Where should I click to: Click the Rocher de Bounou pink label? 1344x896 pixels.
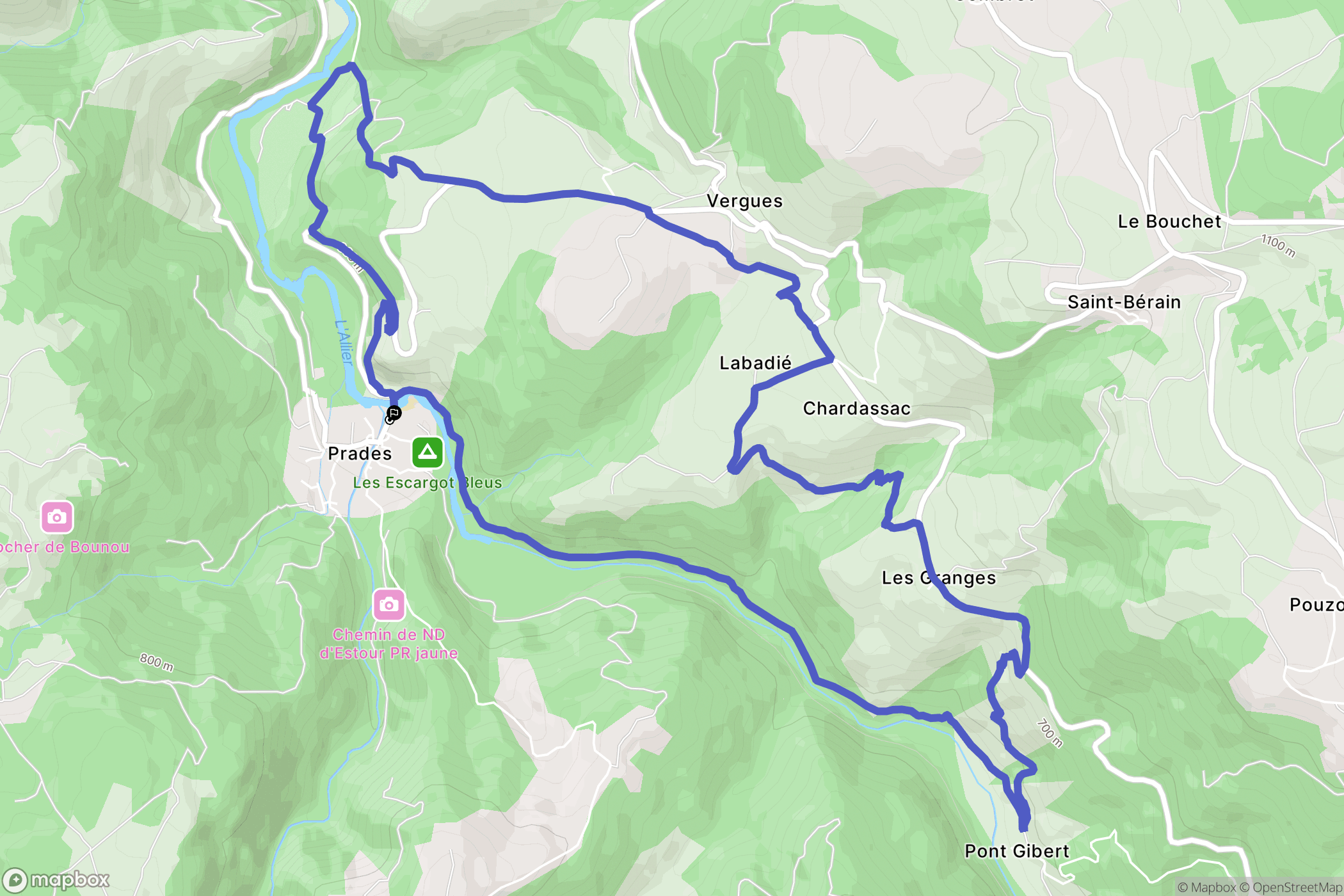65,547
